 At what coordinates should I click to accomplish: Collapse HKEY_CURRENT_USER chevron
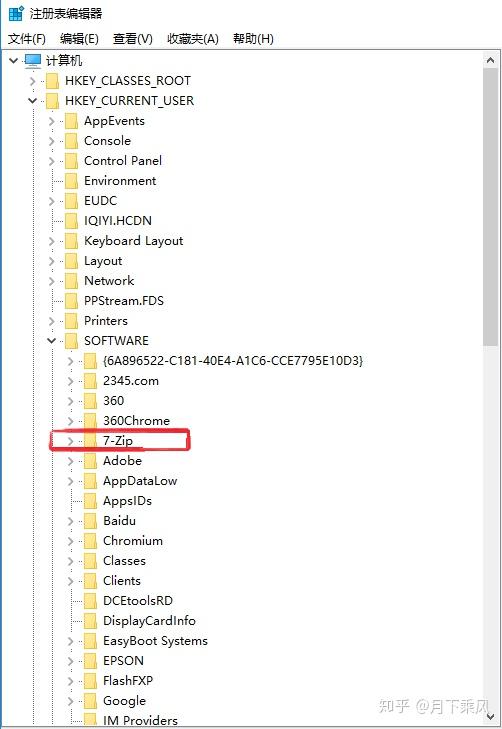click(x=32, y=101)
